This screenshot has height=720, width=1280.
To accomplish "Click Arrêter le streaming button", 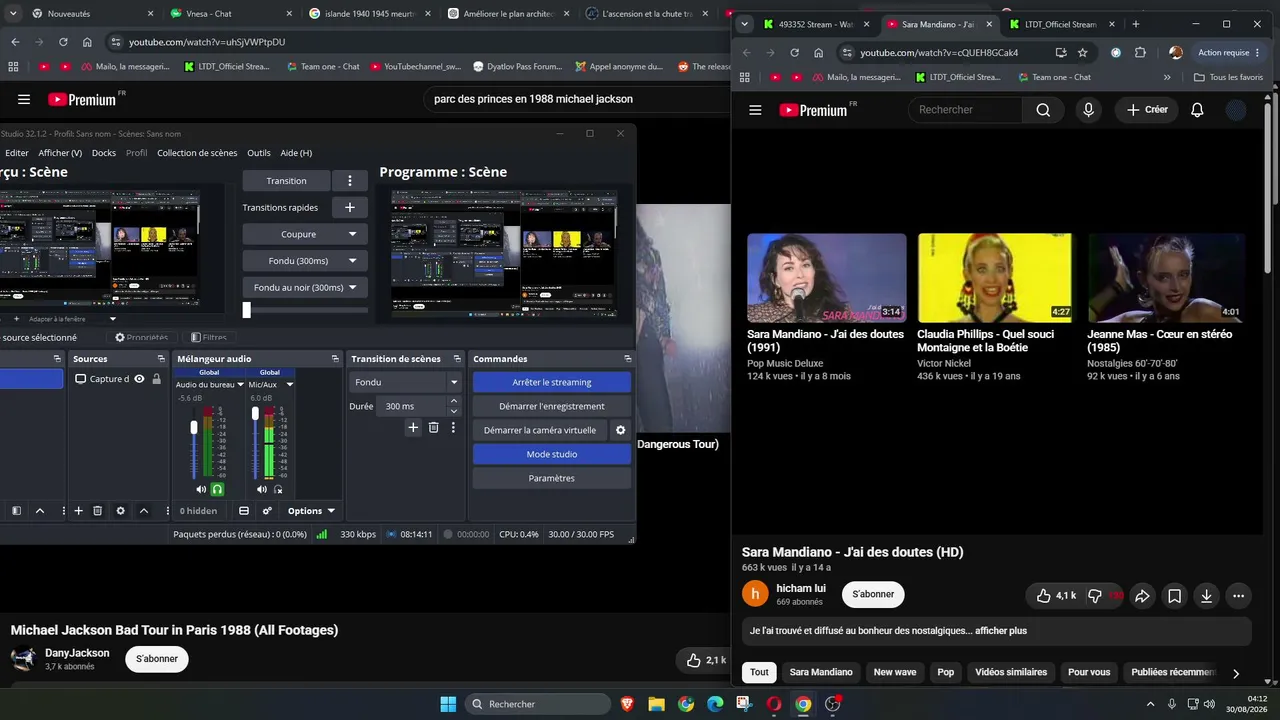I will pos(552,382).
